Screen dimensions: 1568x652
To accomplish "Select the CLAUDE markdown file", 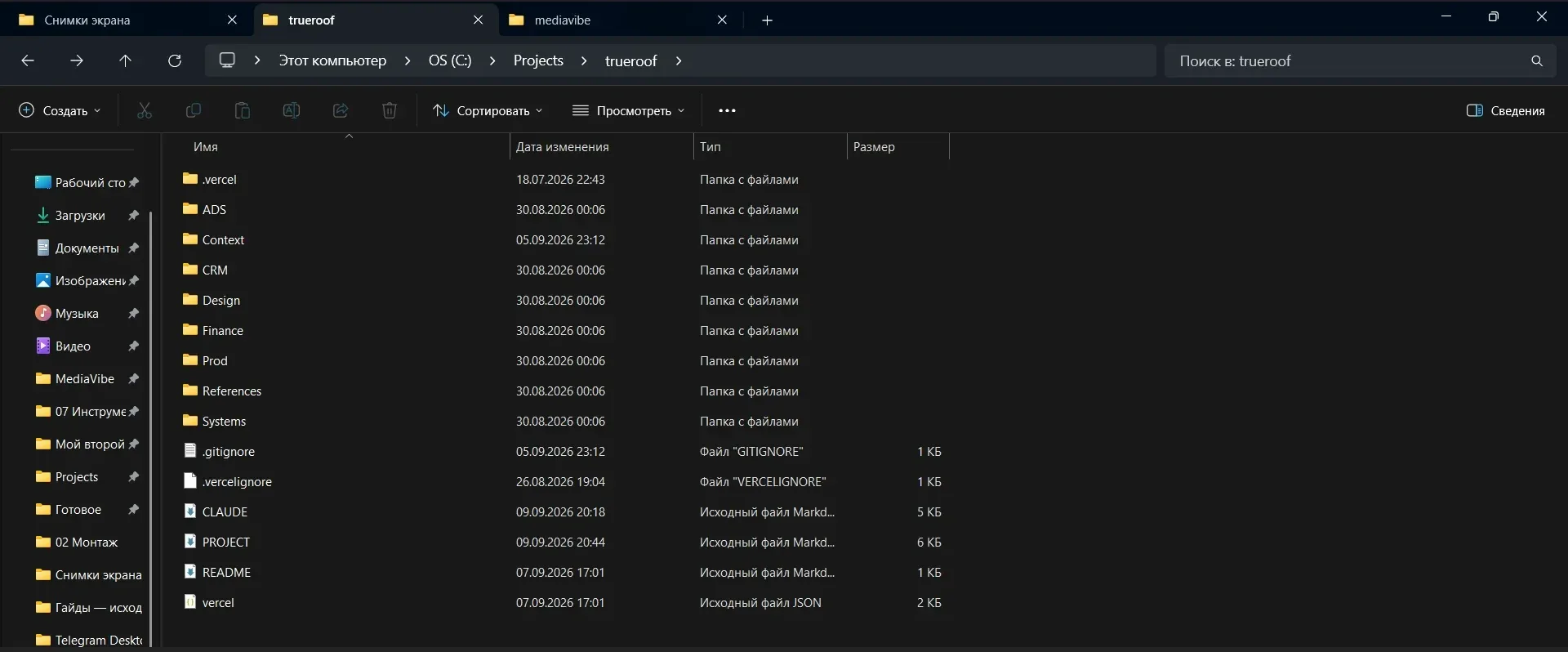I will click(x=225, y=511).
